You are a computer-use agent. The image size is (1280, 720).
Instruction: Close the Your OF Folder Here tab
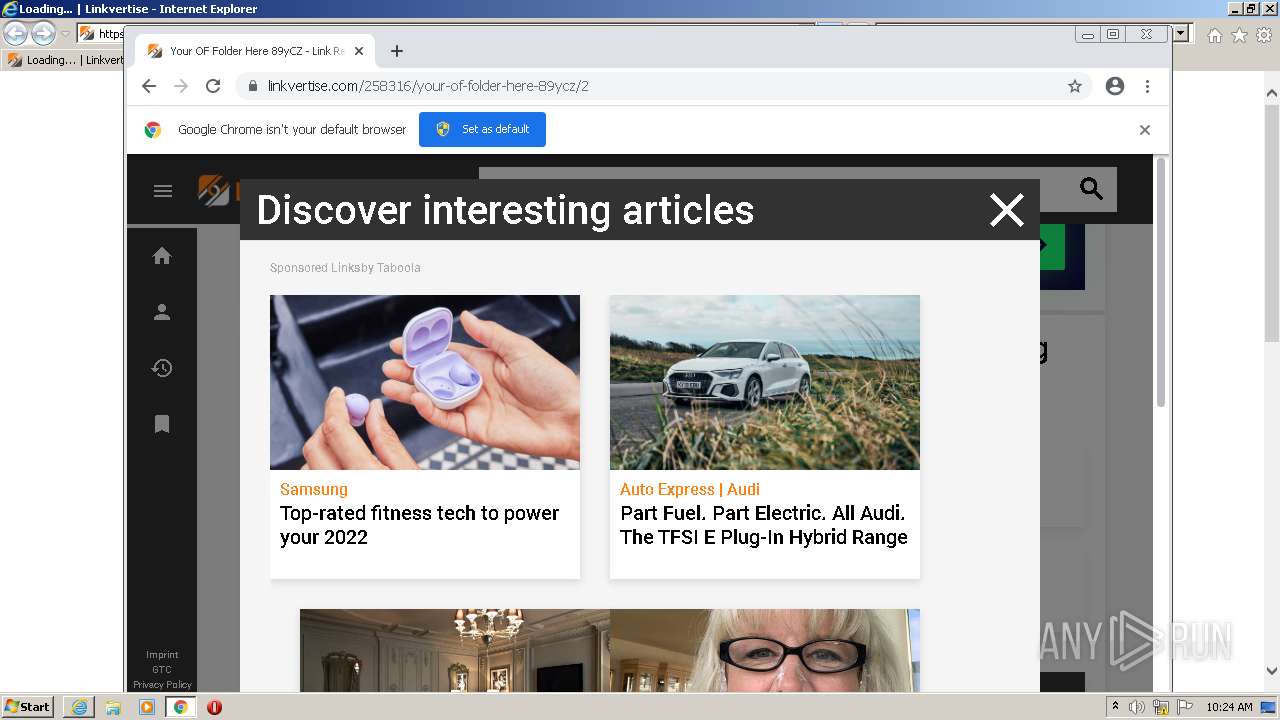pyautogui.click(x=359, y=51)
